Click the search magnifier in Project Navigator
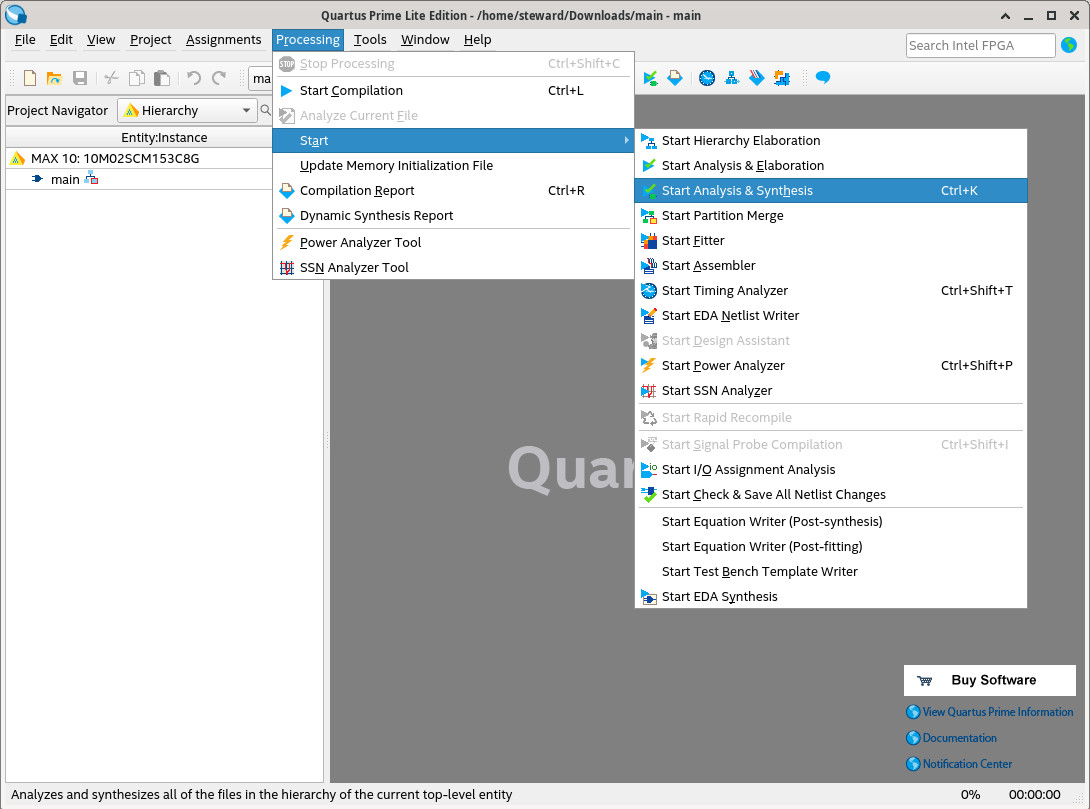 (266, 110)
